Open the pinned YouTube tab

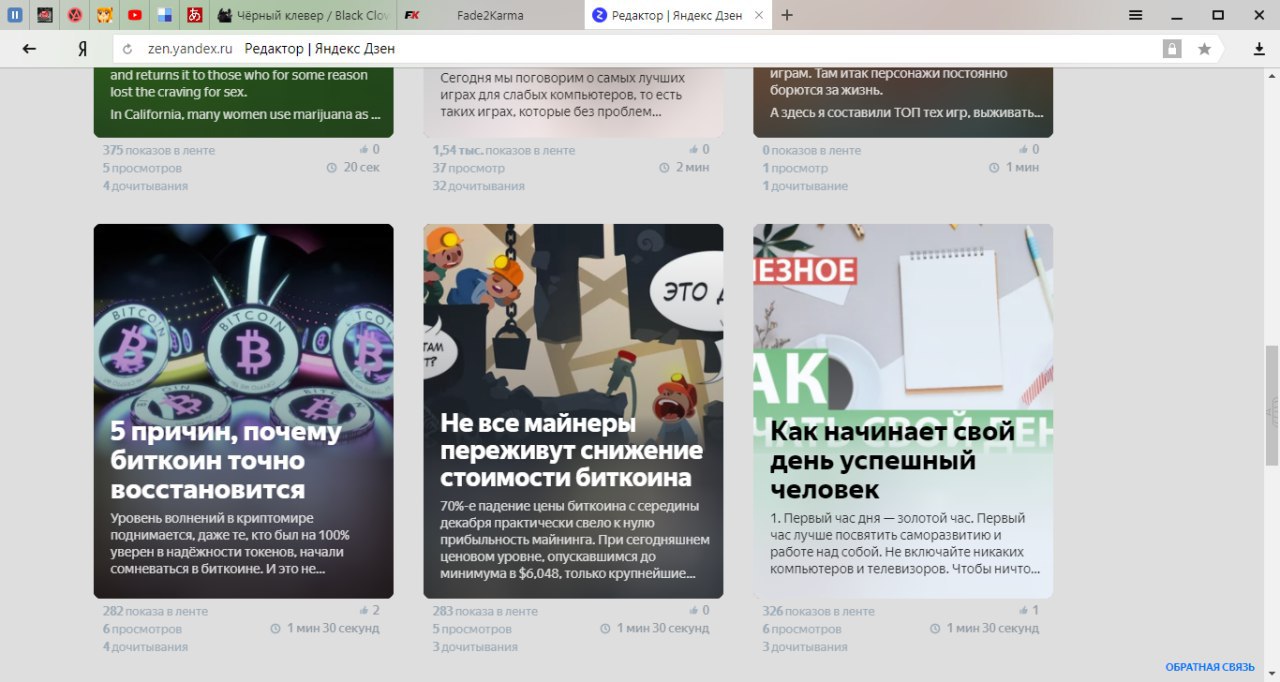coord(134,15)
